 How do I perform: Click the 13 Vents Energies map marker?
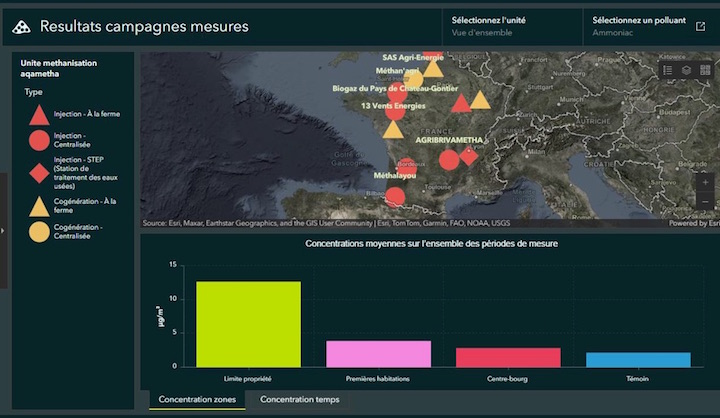coord(394,111)
